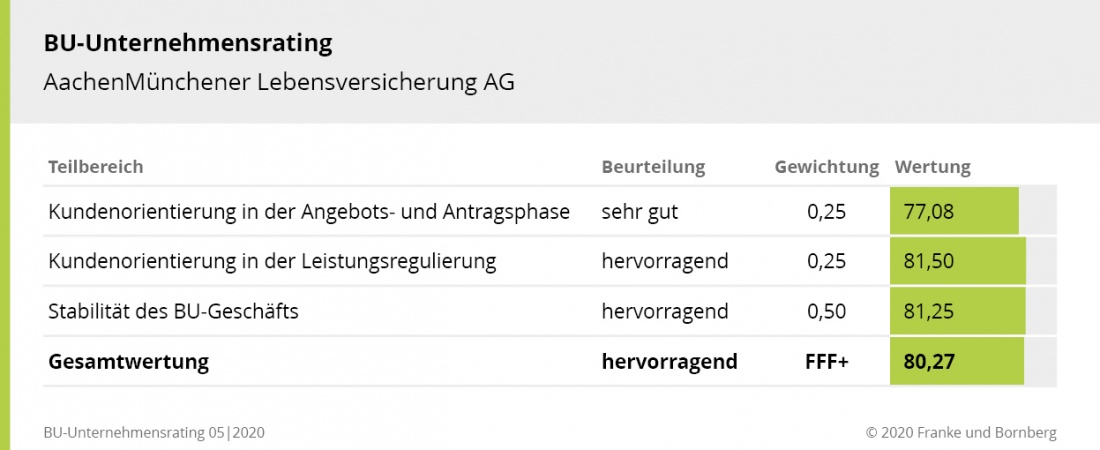The width and height of the screenshot is (1100, 450).
Task: Click the BU-Unternehmensrating 05|2020 footer text
Action: 154,433
